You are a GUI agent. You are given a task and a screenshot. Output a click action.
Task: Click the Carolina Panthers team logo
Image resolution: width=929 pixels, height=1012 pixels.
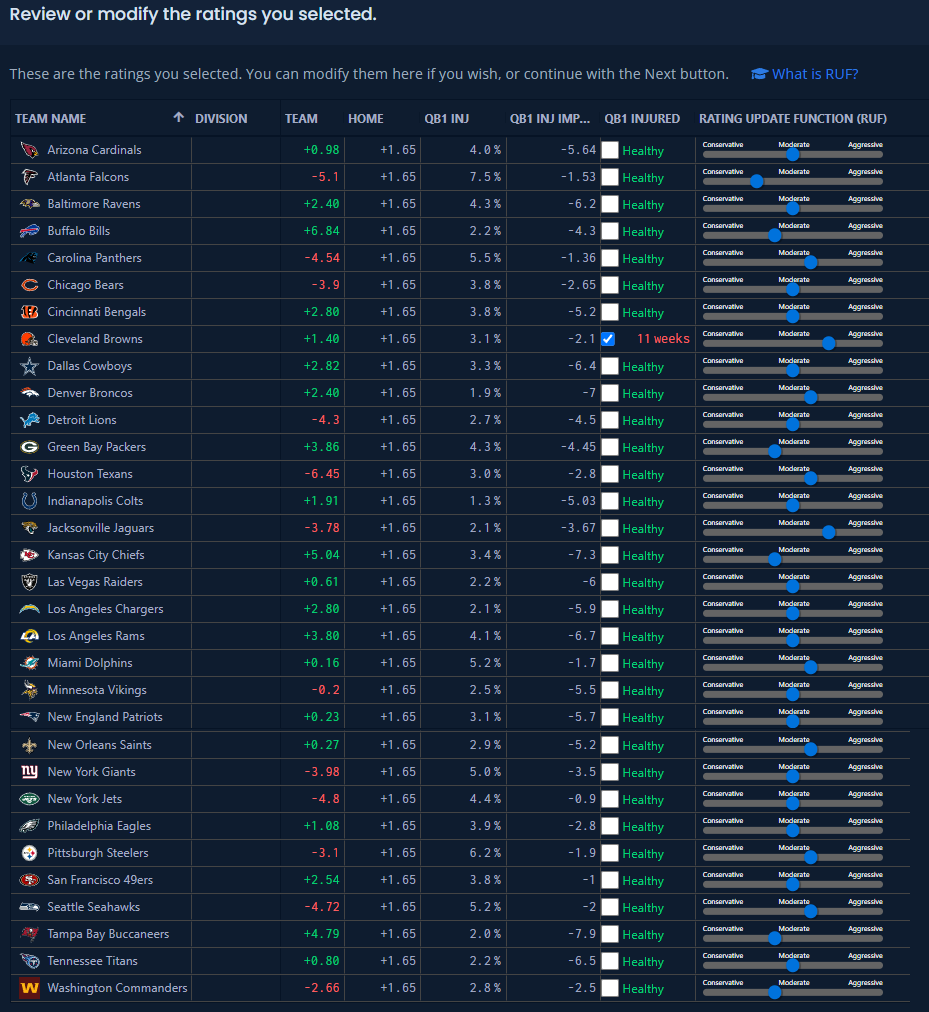click(x=29, y=258)
